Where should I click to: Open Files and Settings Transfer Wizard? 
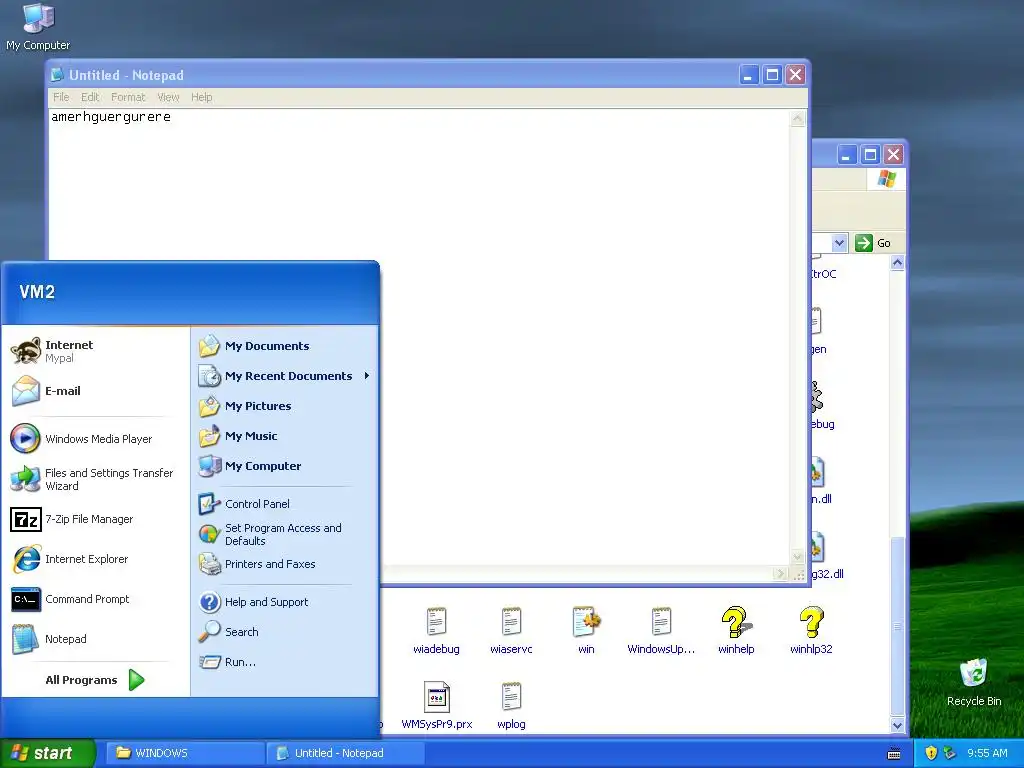coord(95,479)
